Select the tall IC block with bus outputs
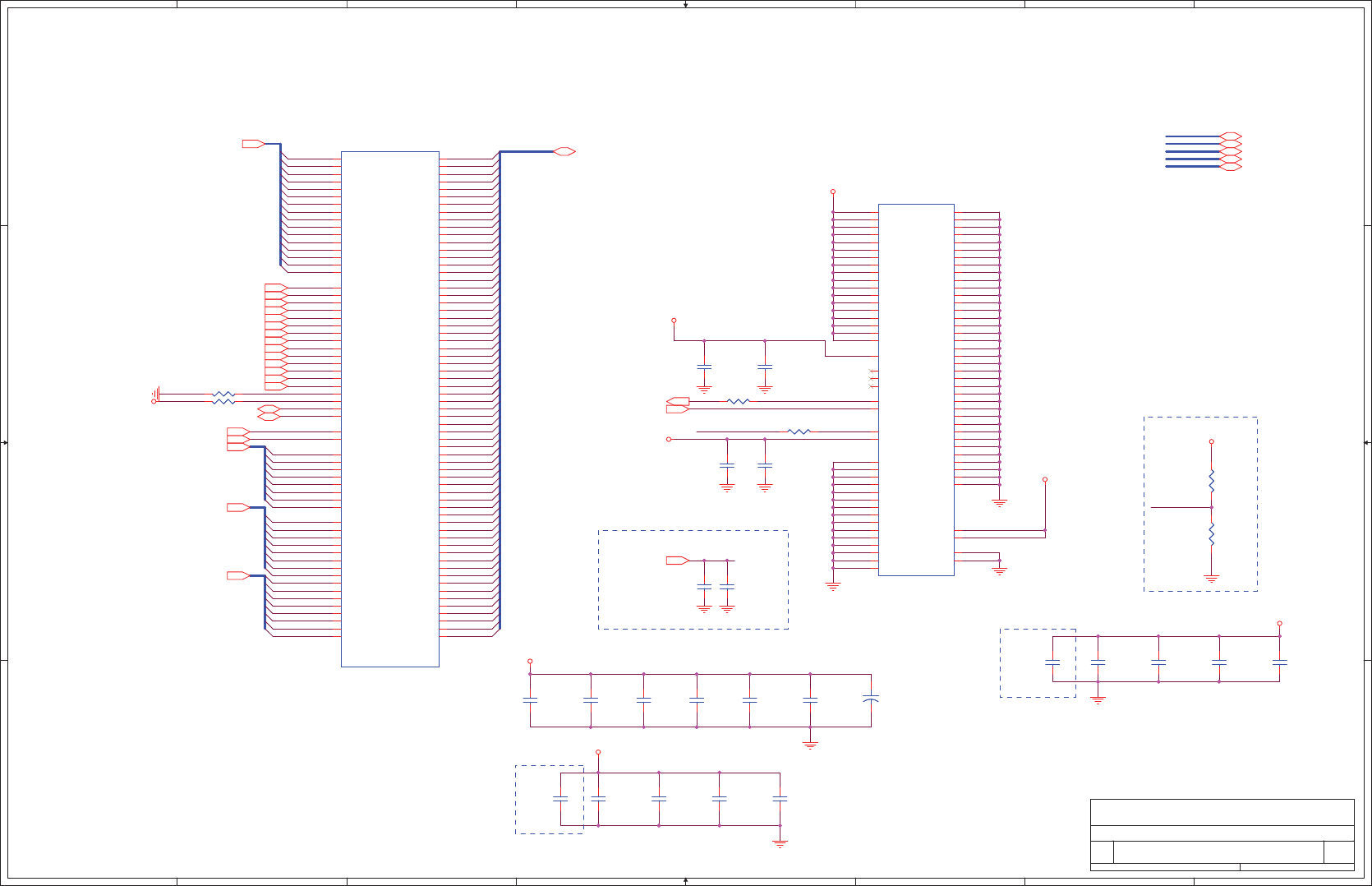This screenshot has height=886, width=1372. (390, 408)
